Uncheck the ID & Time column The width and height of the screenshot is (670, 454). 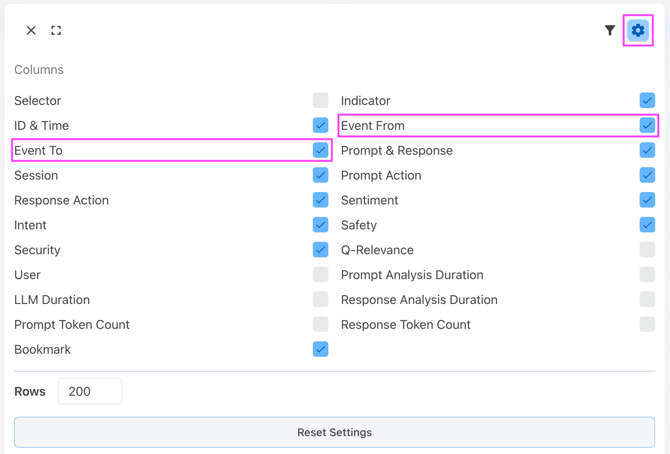pos(320,125)
